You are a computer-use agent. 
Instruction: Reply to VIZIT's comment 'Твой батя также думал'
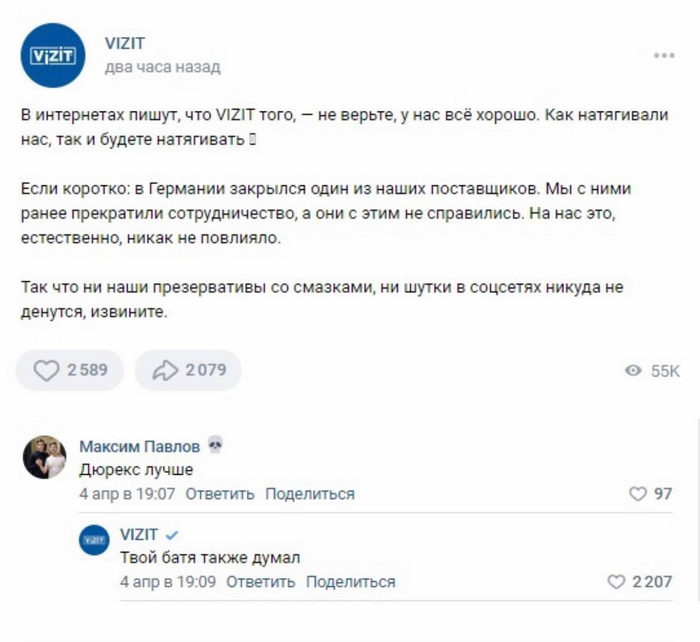[x=261, y=582]
